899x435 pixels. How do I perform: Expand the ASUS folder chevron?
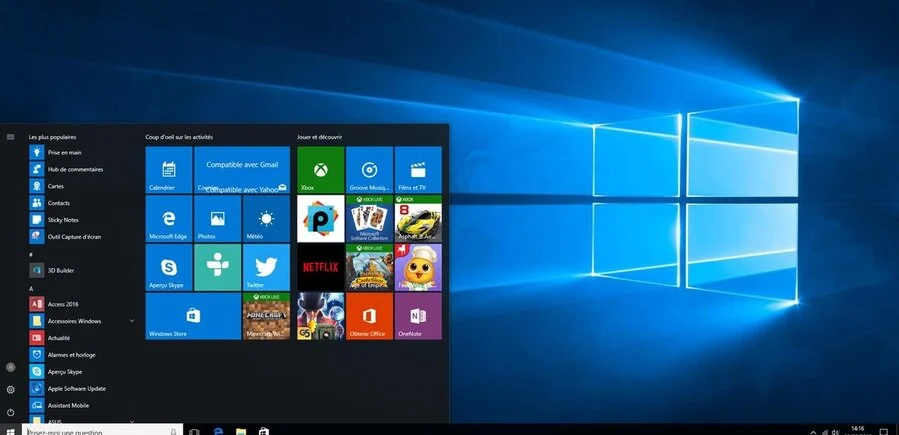coord(132,421)
